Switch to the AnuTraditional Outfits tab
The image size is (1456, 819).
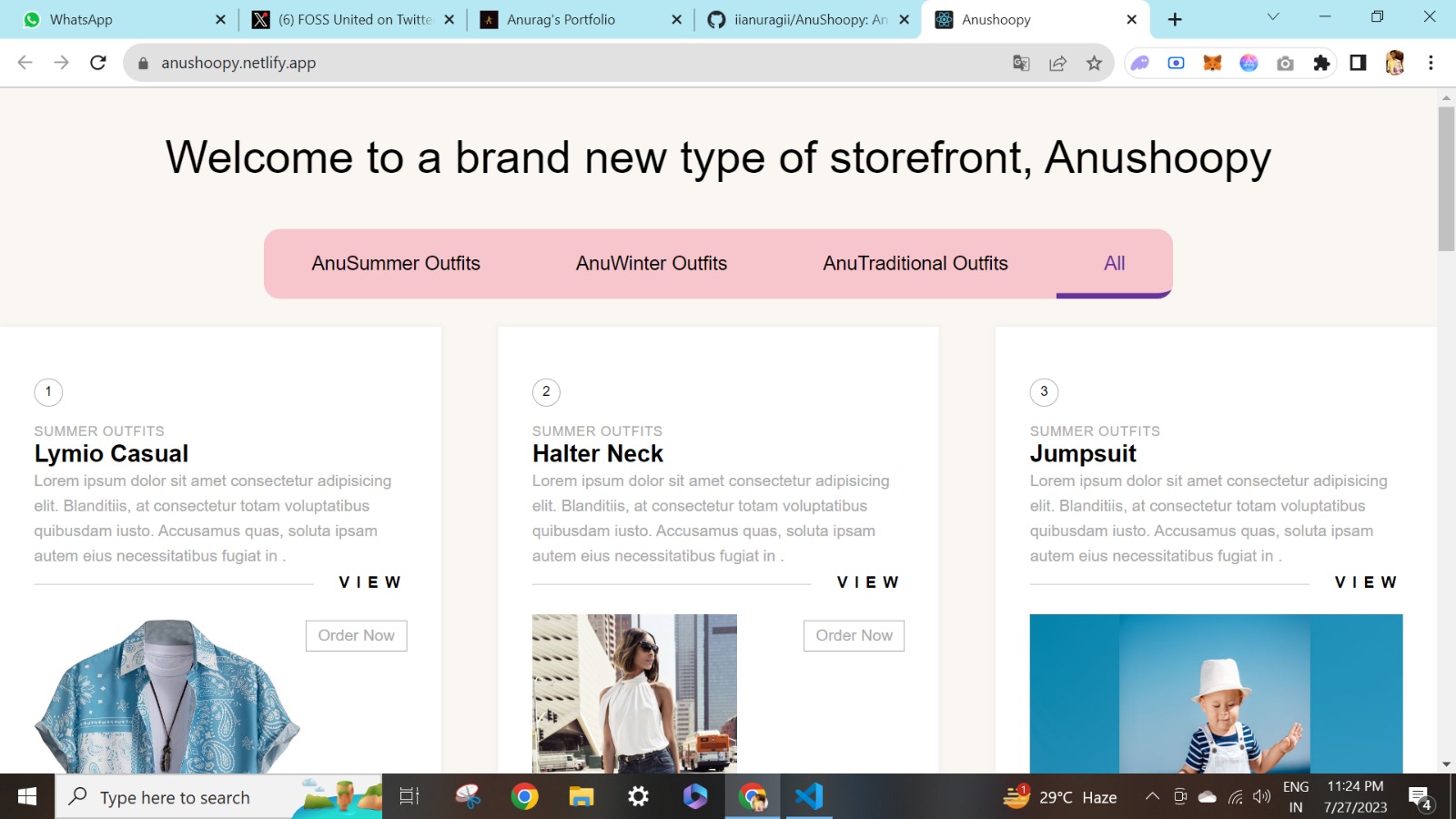click(x=915, y=264)
